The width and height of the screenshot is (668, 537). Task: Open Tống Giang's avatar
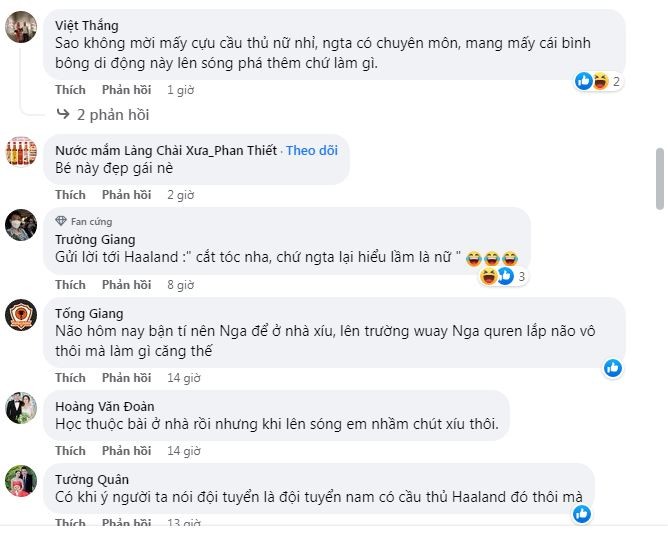(22, 314)
